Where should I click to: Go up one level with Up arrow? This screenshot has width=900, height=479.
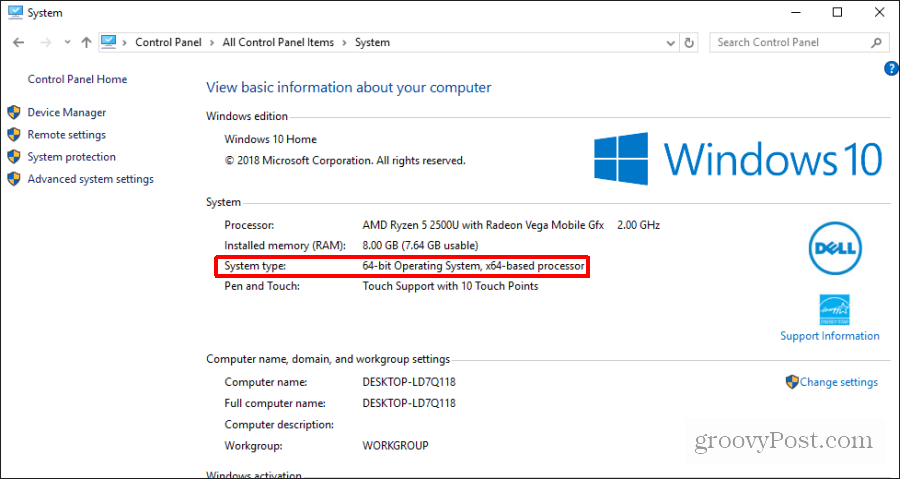click(x=86, y=42)
